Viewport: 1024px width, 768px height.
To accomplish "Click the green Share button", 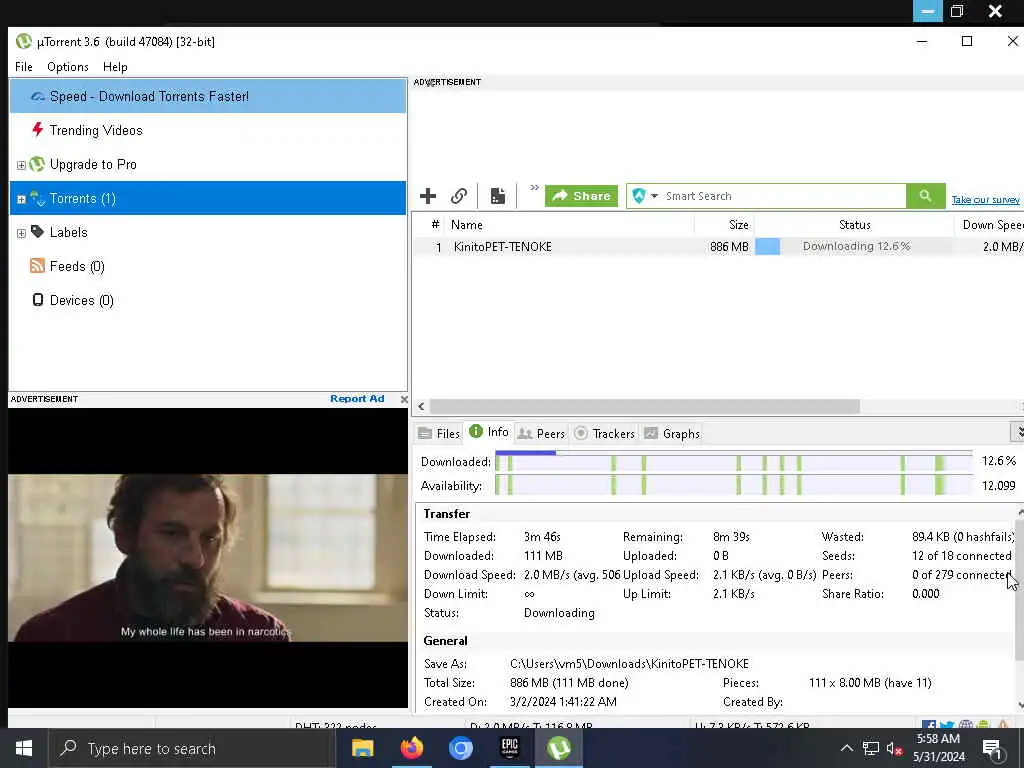I will click(x=581, y=196).
